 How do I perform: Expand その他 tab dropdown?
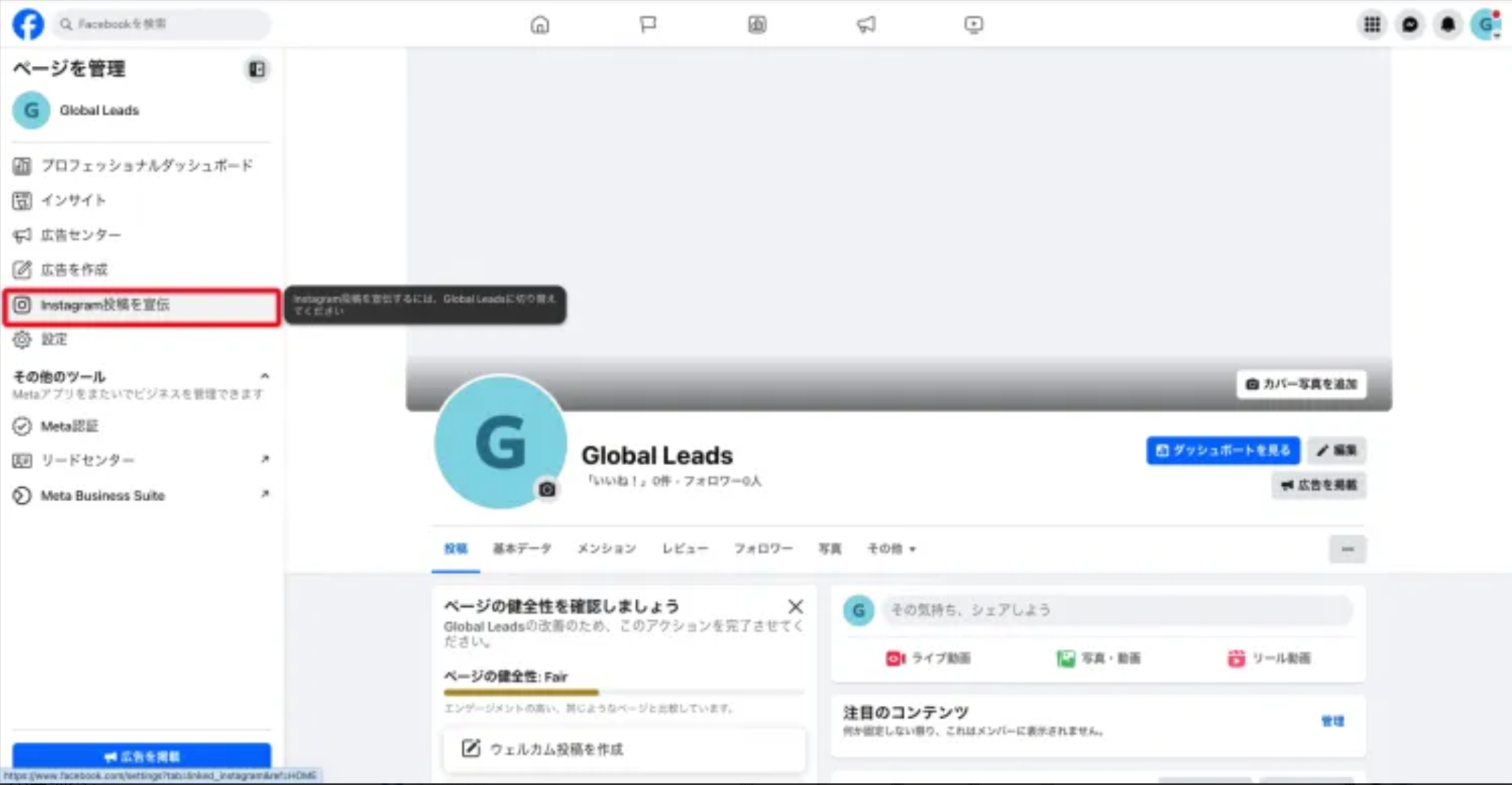[x=891, y=549]
